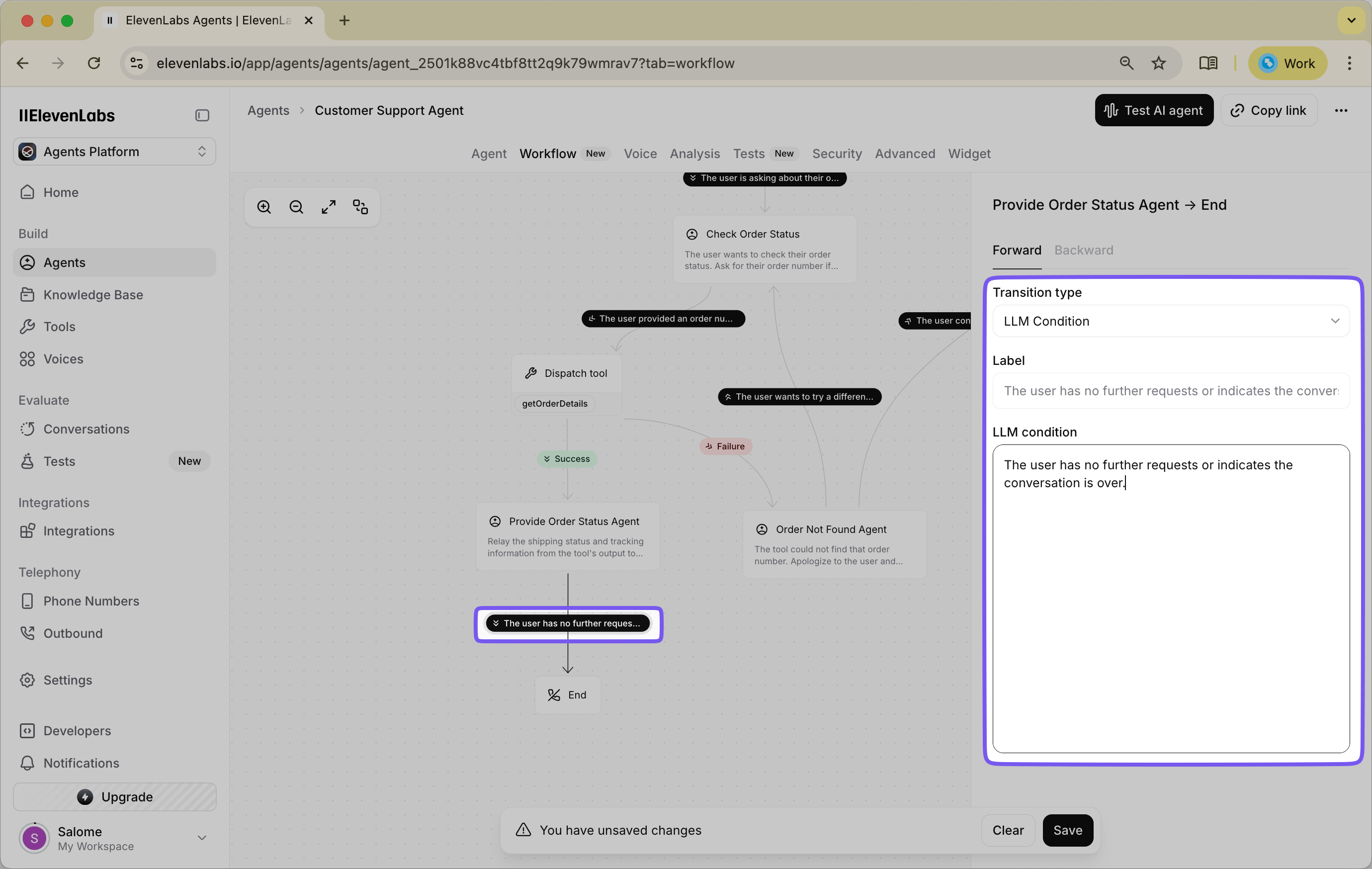Copy the agent link
The height and width of the screenshot is (869, 1372).
click(1269, 110)
